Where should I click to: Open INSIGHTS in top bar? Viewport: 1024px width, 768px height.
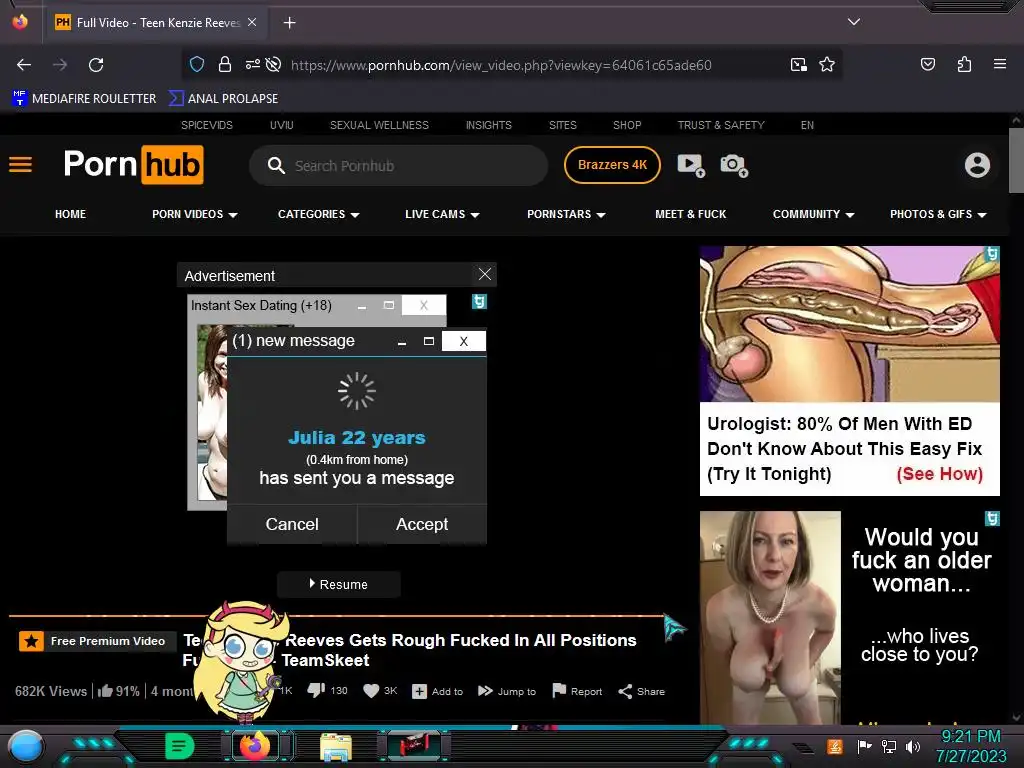pos(488,125)
